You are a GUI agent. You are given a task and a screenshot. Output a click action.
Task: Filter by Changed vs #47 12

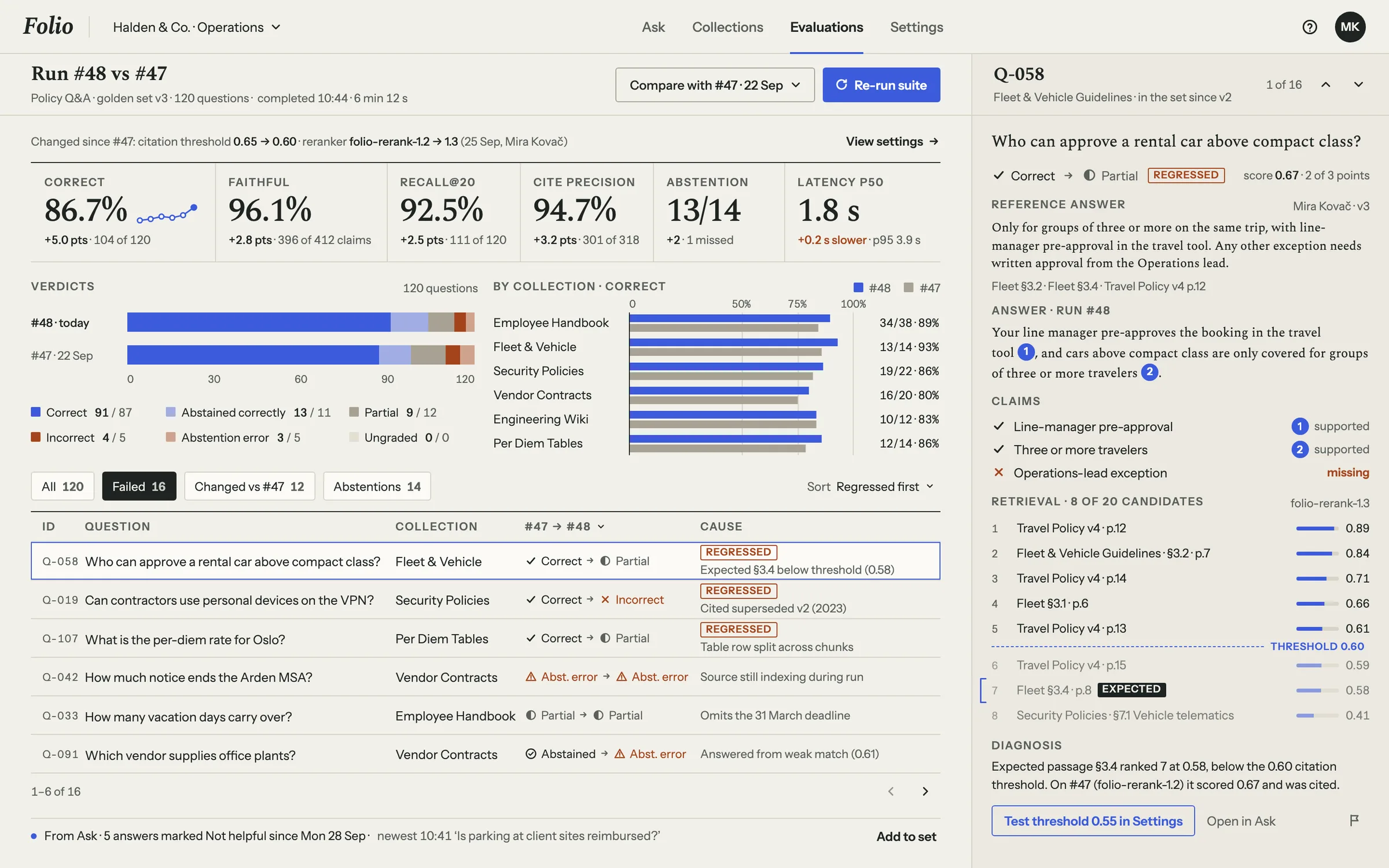[x=249, y=487]
